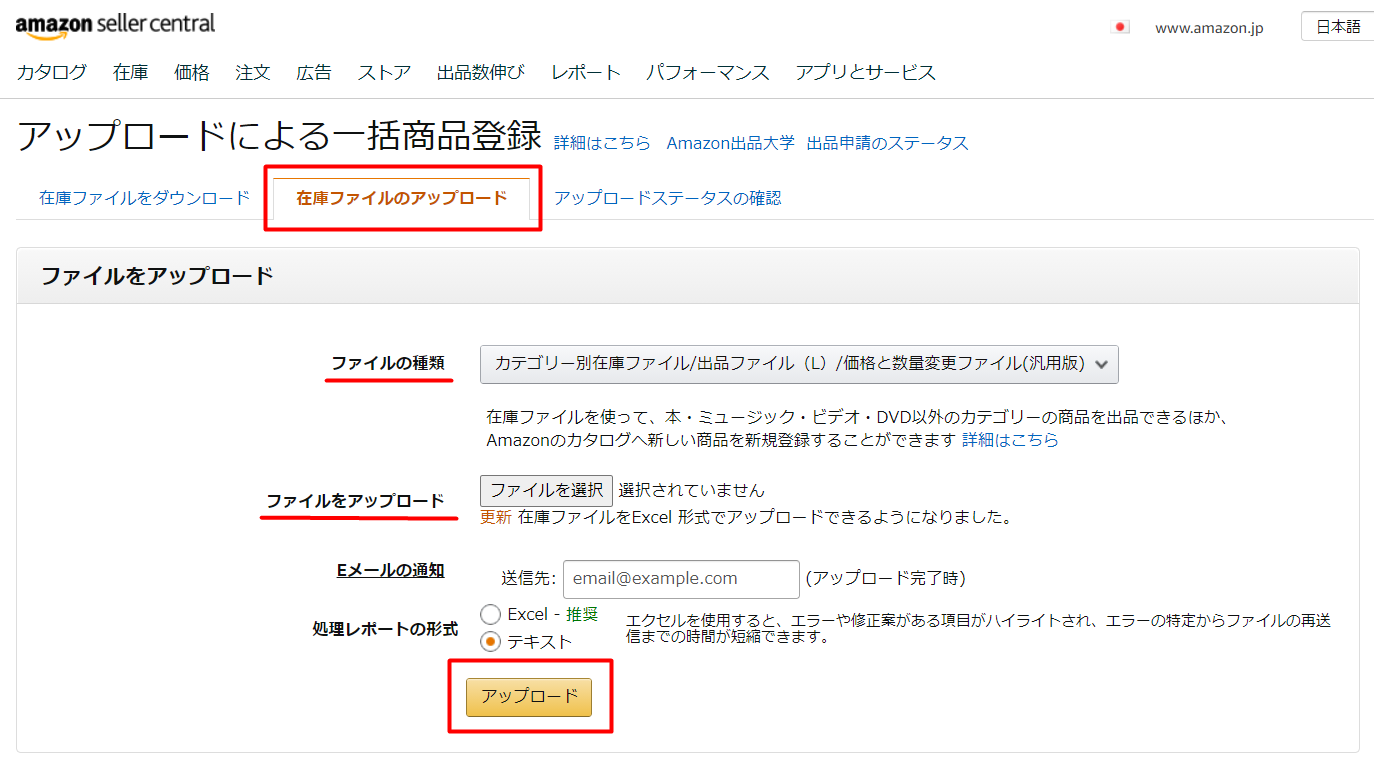
Task: Click the Eメールの通知 label
Action: pos(390,571)
